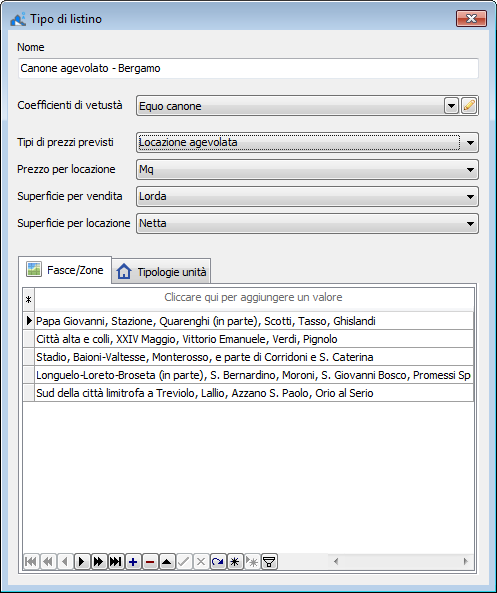Select row 'Papa Giovanni, Stazione, Quarenghi'

(x=254, y=321)
